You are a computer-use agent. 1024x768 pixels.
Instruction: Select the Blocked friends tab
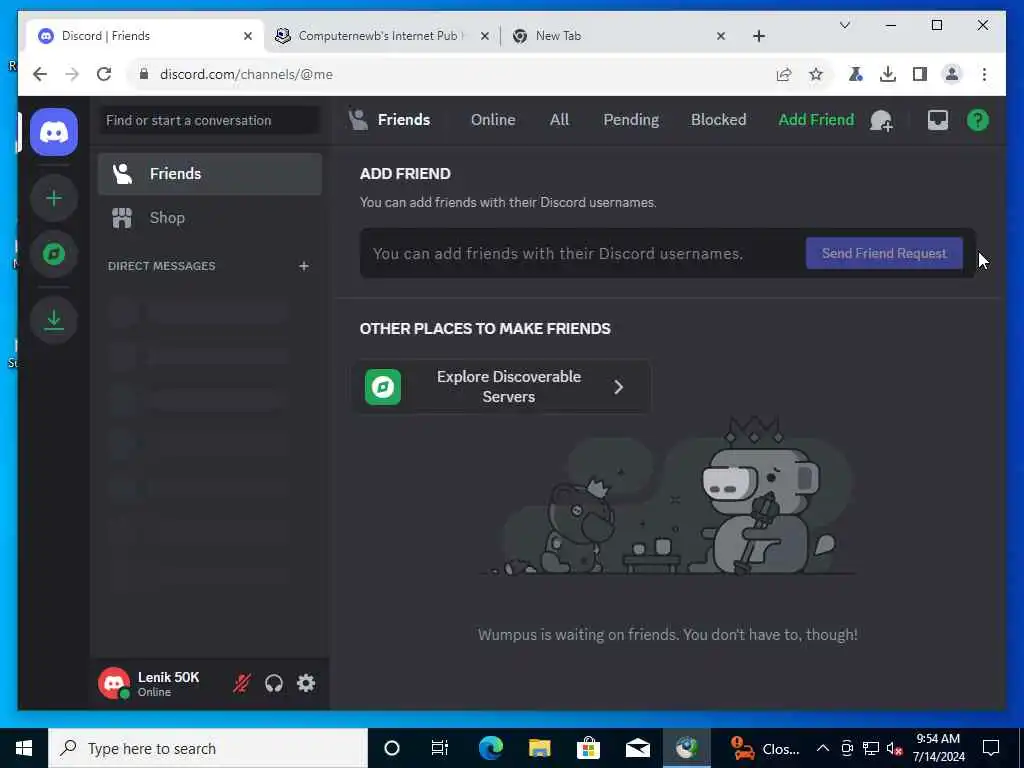718,120
